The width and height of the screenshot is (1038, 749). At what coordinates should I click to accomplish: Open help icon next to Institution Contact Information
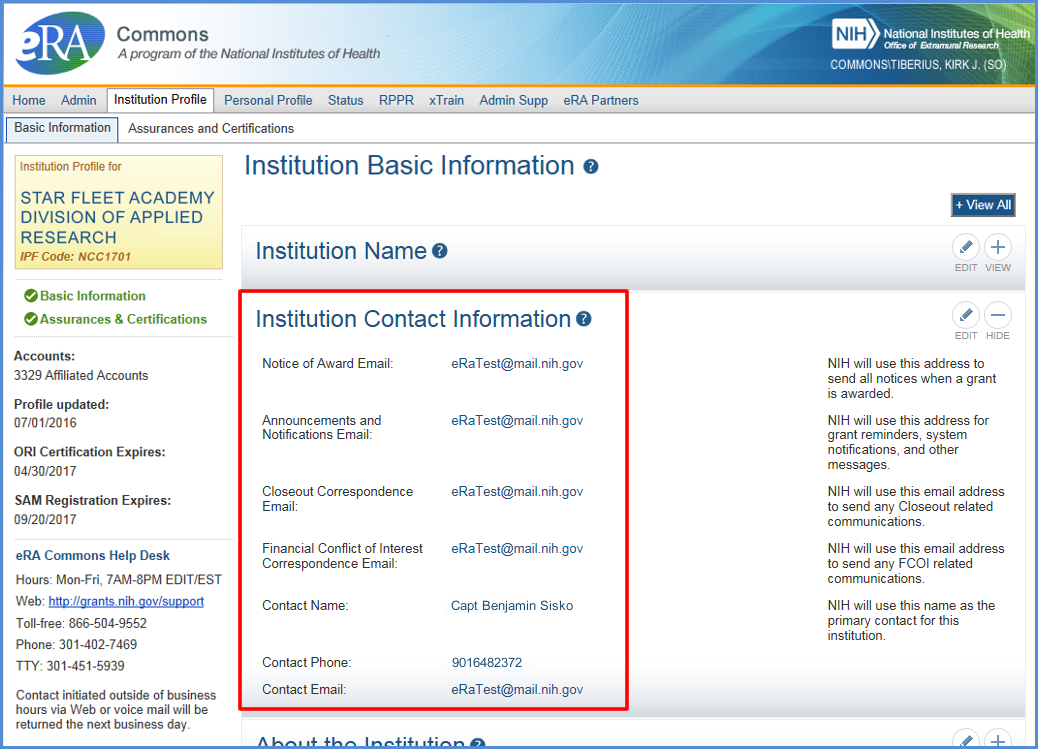coord(583,319)
